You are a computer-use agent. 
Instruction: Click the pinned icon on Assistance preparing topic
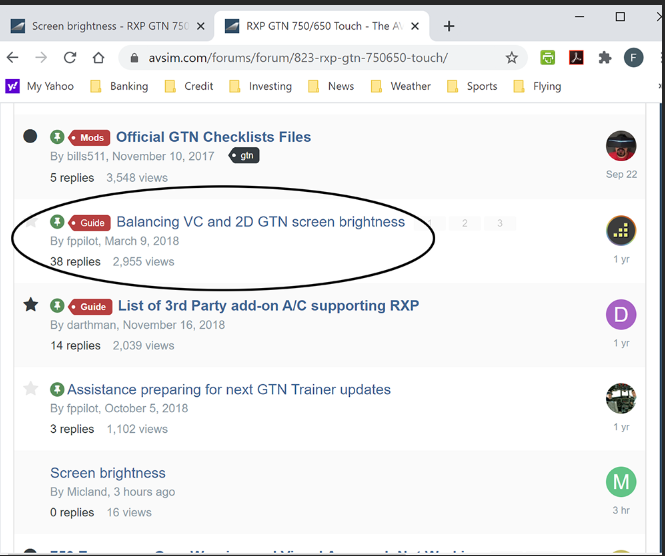coord(57,389)
